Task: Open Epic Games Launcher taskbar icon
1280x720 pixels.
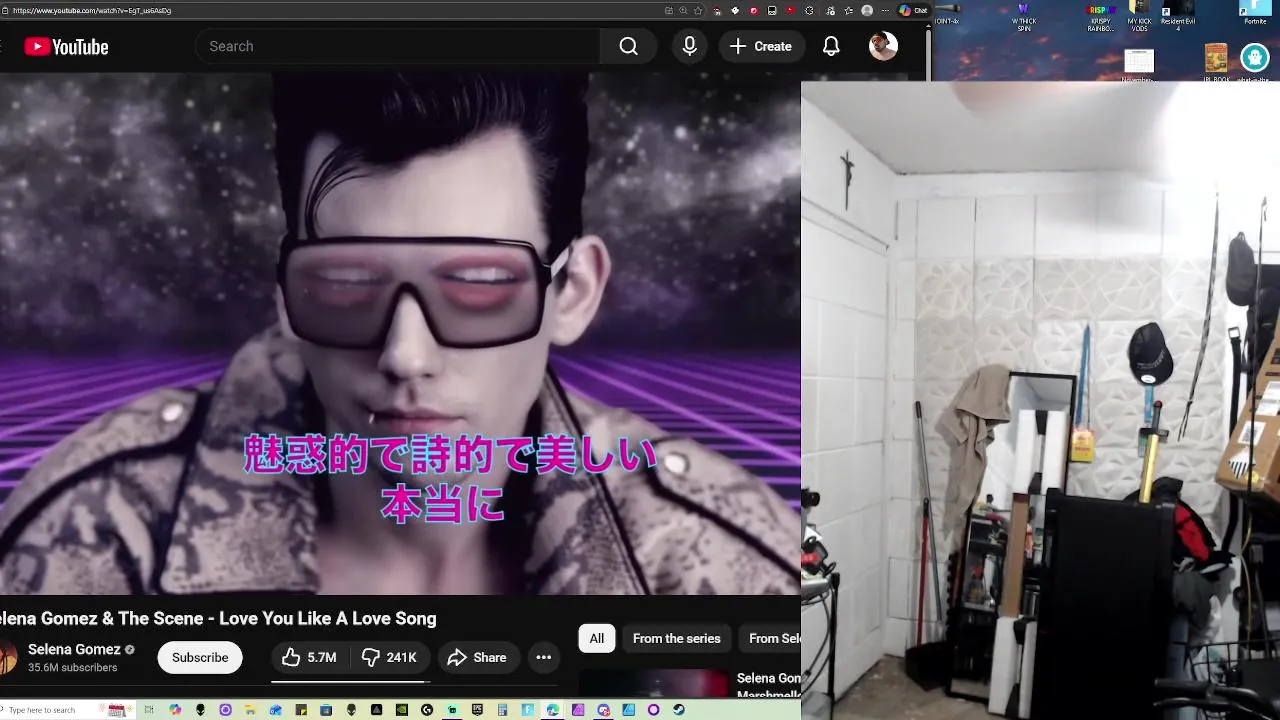Action: pos(477,710)
